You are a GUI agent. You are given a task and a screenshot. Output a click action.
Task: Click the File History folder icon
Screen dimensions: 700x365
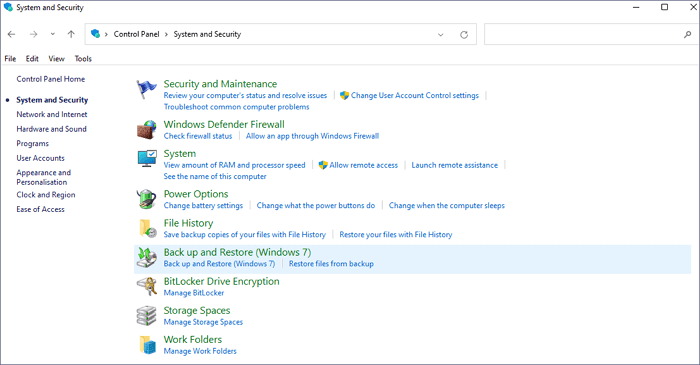tap(147, 228)
